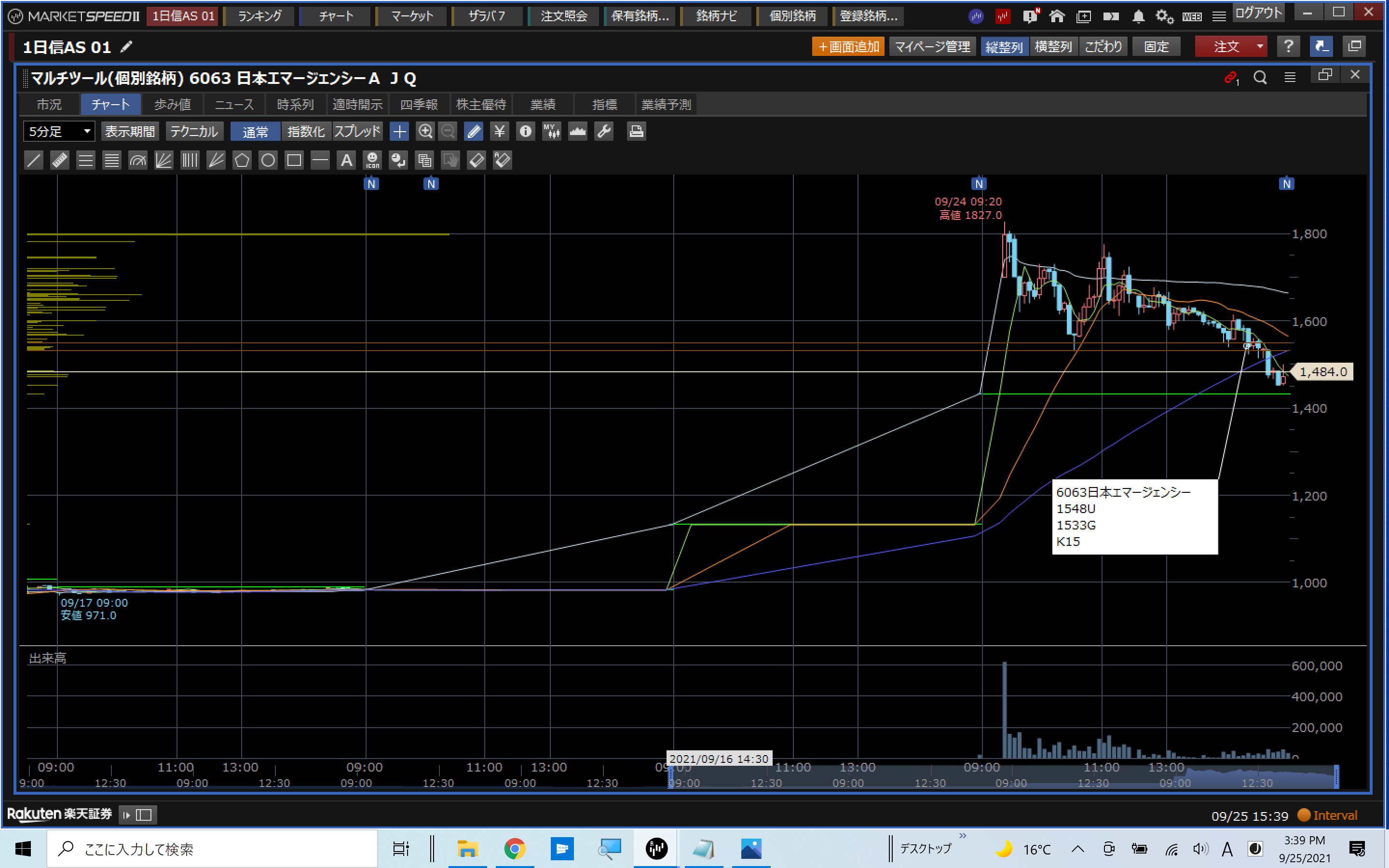The height and width of the screenshot is (868, 1389).
Task: Switch to the 四季報 tab
Action: (x=419, y=105)
